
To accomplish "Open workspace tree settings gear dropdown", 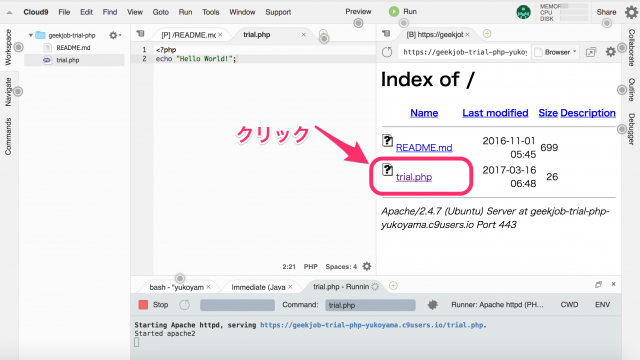I will click(115, 36).
